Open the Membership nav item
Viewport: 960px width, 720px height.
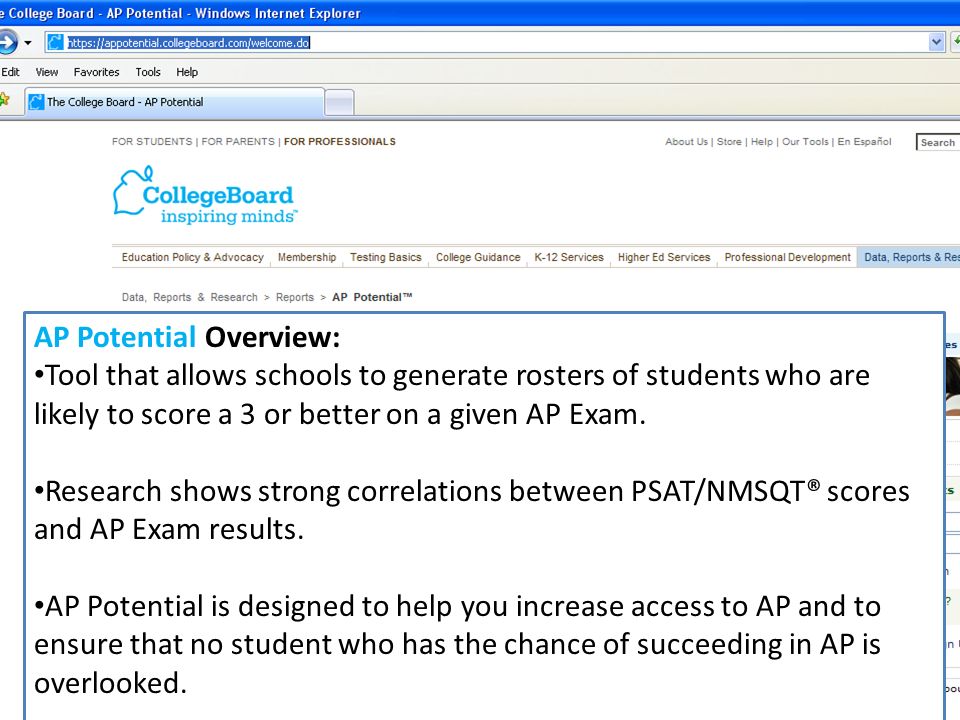pos(307,257)
